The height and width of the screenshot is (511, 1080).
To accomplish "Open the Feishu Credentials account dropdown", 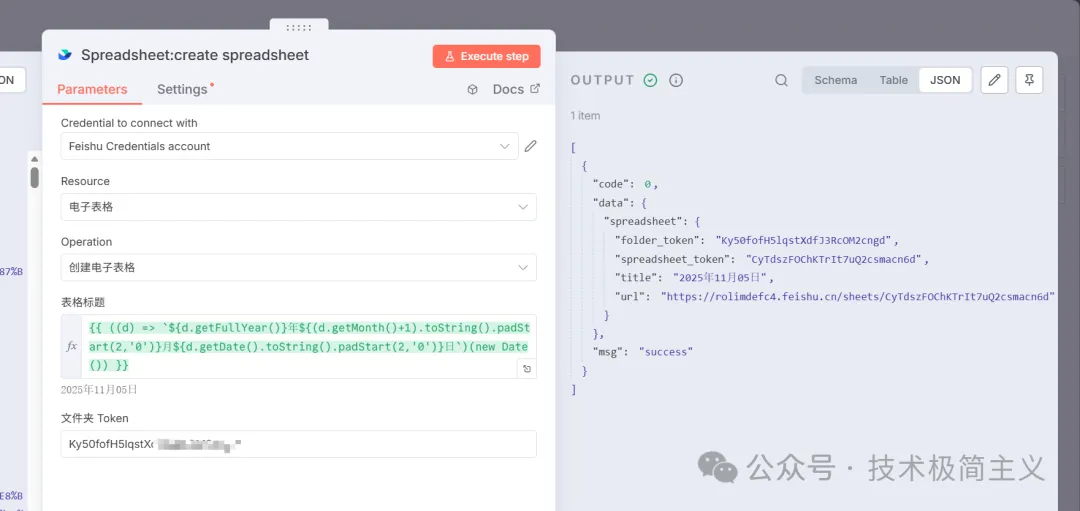I will click(289, 146).
